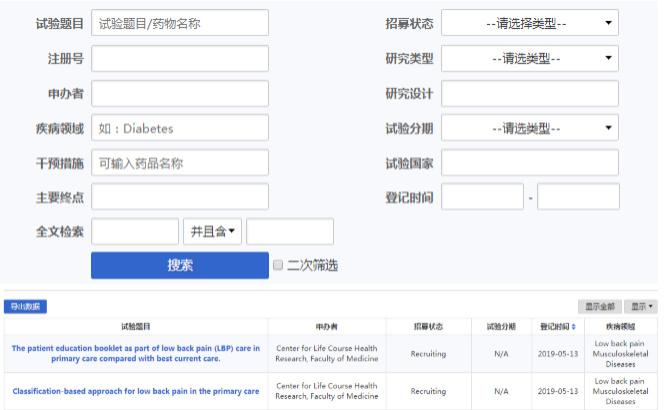Click Recruiting status in Classification-based row
Viewport: 664px width, 410px height.
click(428, 391)
